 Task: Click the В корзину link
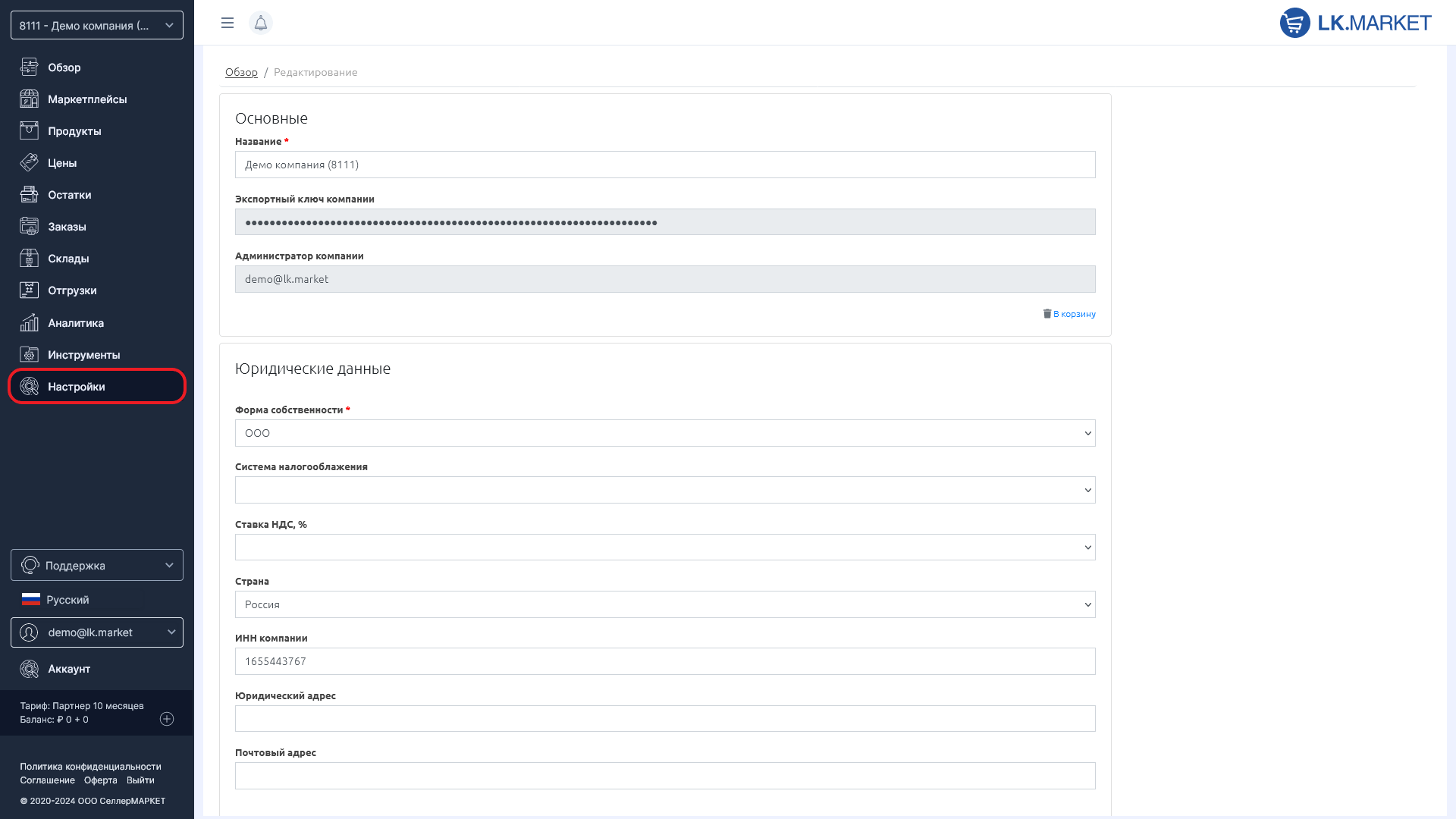tap(1073, 314)
